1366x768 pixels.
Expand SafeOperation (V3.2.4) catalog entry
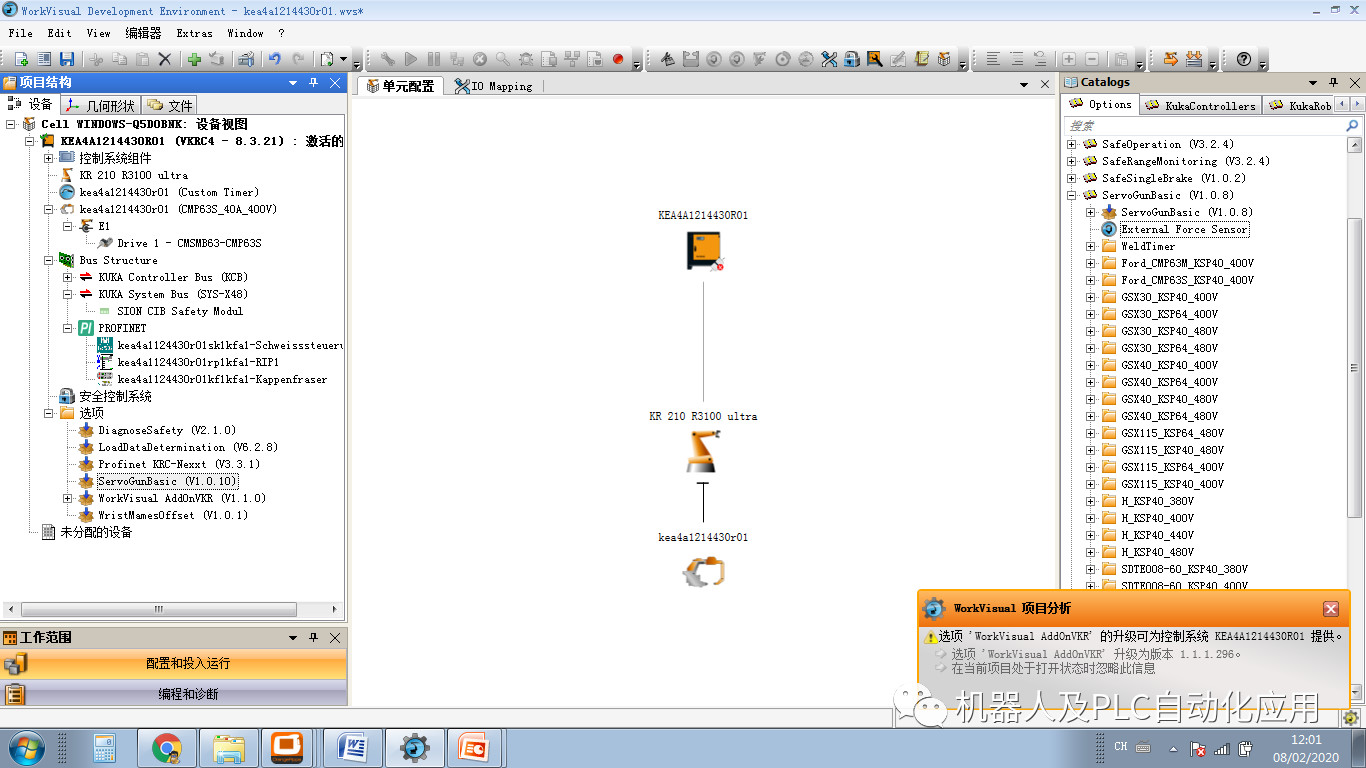pos(1072,144)
